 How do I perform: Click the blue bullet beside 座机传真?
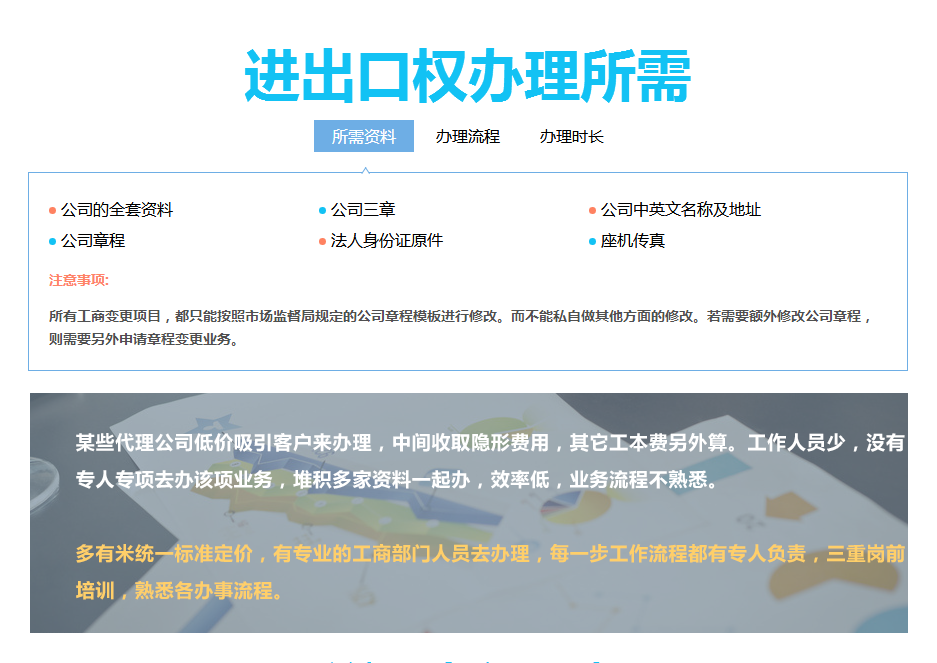coord(592,242)
